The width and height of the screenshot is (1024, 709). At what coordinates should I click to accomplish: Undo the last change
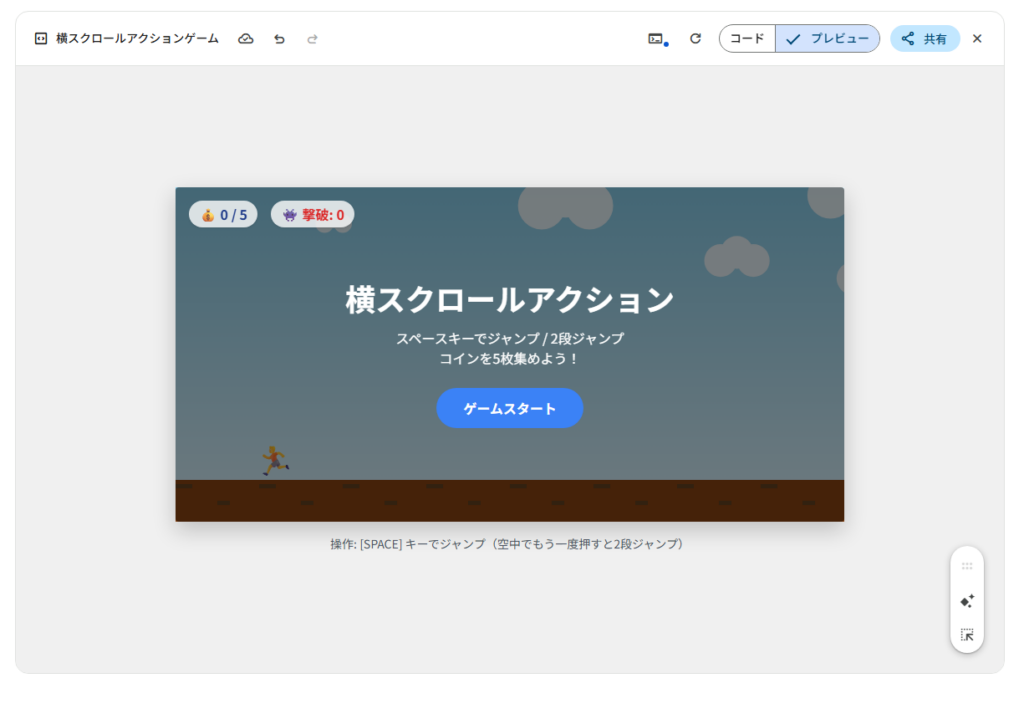[279, 39]
